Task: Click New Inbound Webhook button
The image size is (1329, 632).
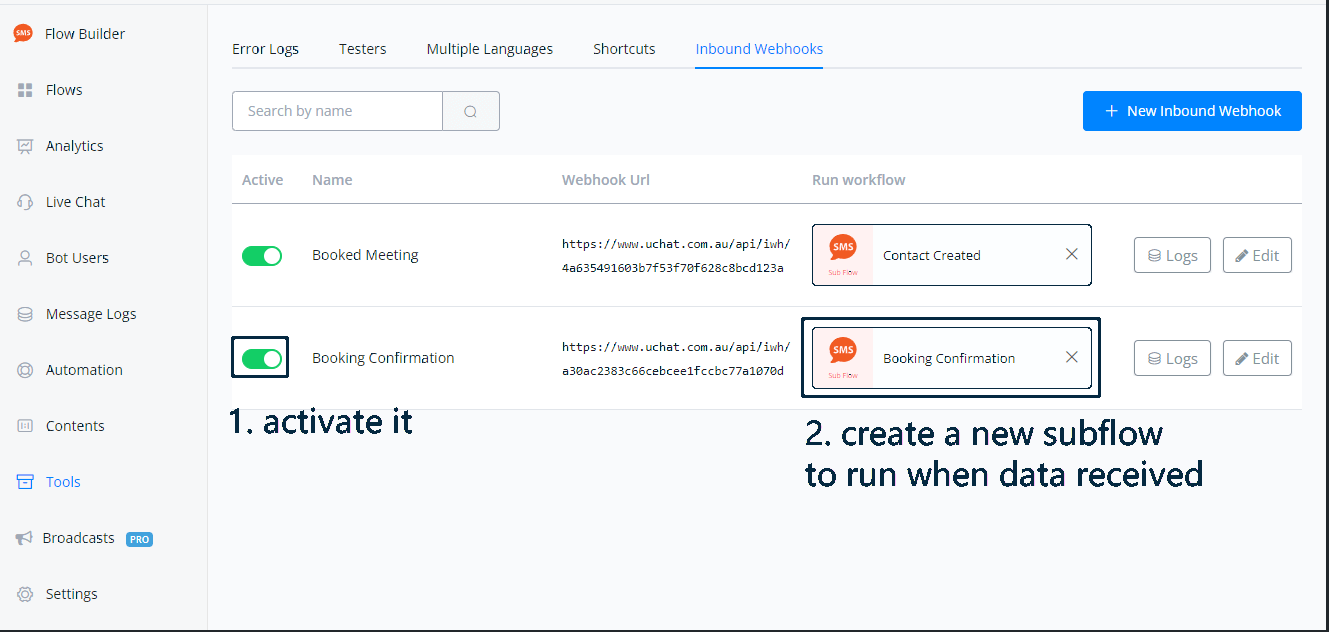Action: pyautogui.click(x=1192, y=111)
